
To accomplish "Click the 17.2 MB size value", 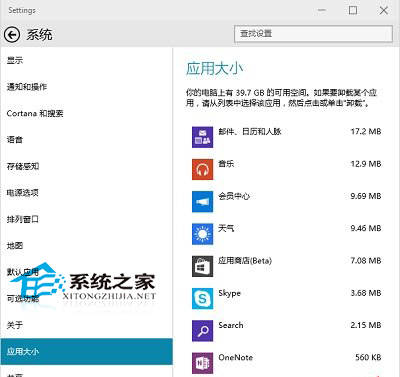I will 366,132.
